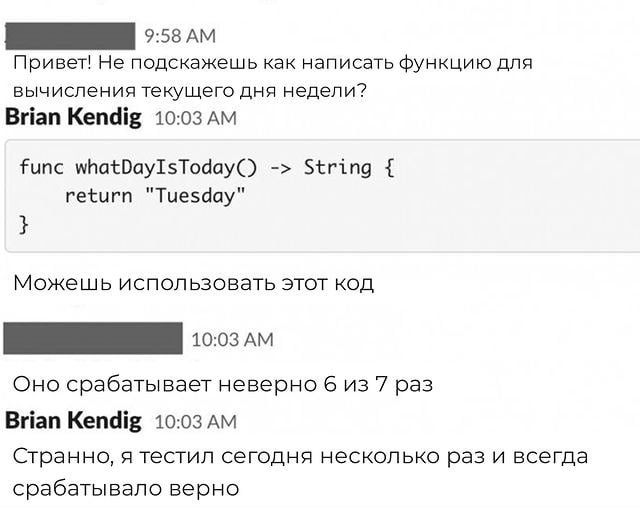Click the message "Можешь использовать этот код"
Image resolution: width=640 pixels, height=507 pixels.
193,283
